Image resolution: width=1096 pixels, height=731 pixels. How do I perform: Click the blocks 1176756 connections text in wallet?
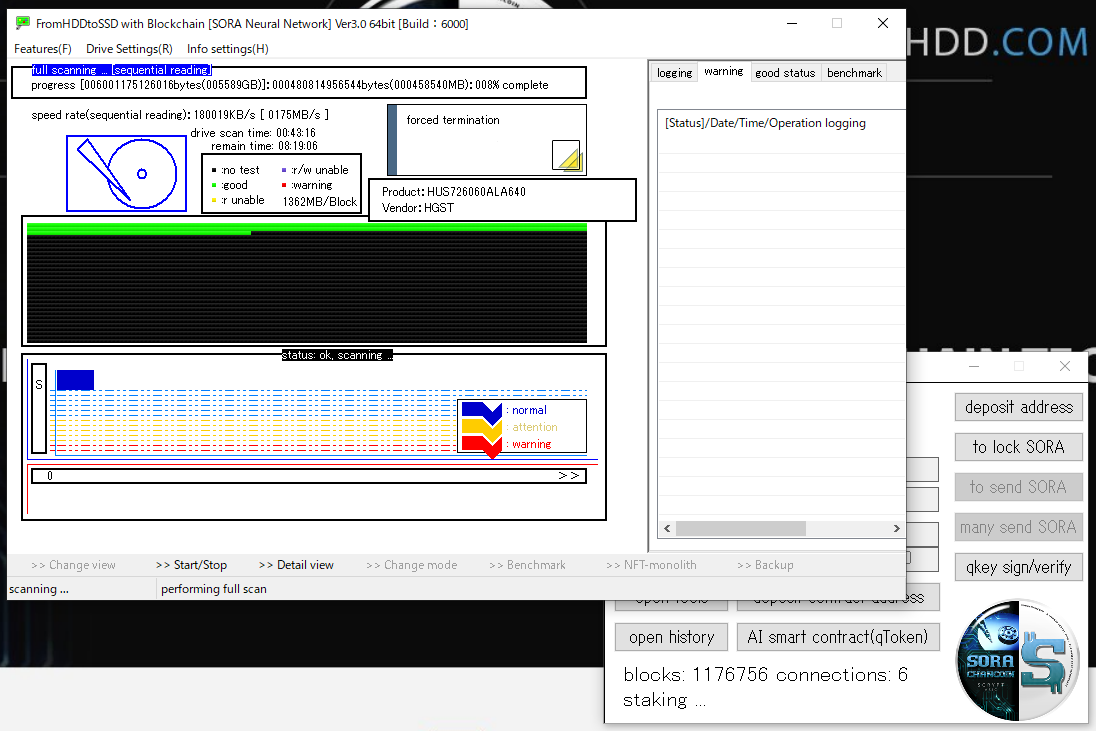pos(765,674)
